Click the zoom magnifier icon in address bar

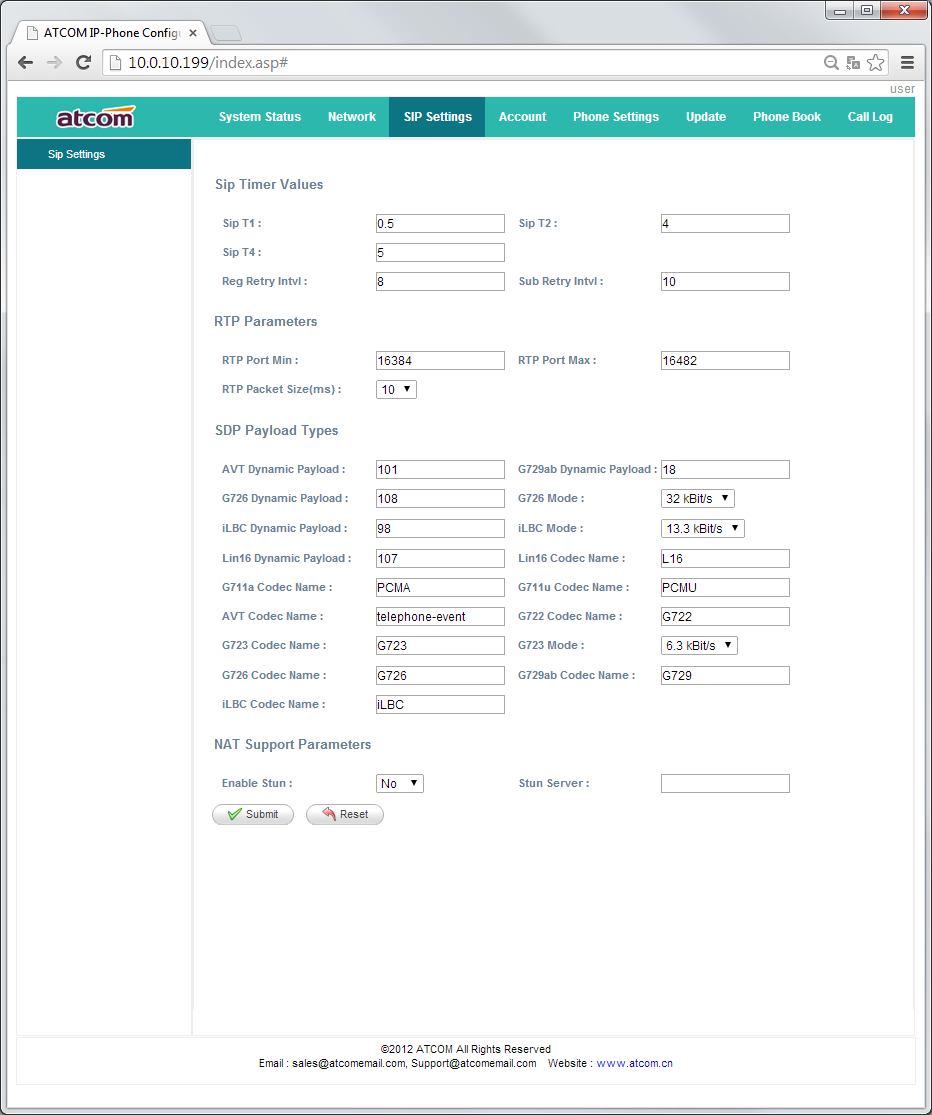(831, 63)
